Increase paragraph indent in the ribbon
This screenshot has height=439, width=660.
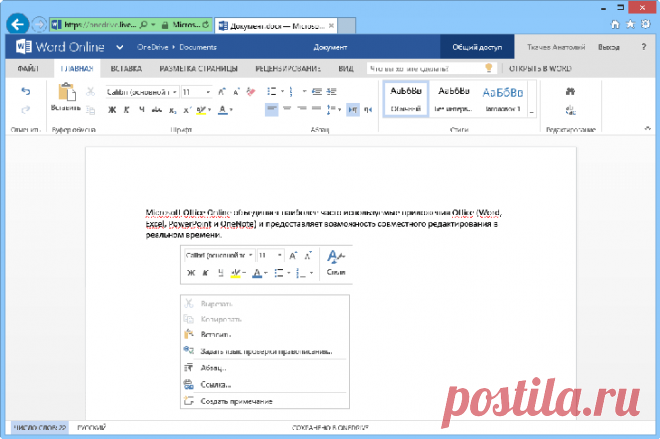pyautogui.click(x=332, y=91)
